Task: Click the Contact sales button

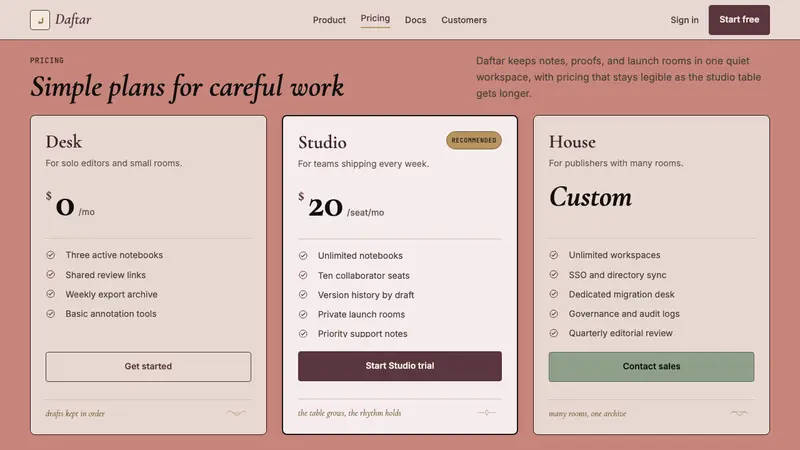Action: [x=651, y=366]
